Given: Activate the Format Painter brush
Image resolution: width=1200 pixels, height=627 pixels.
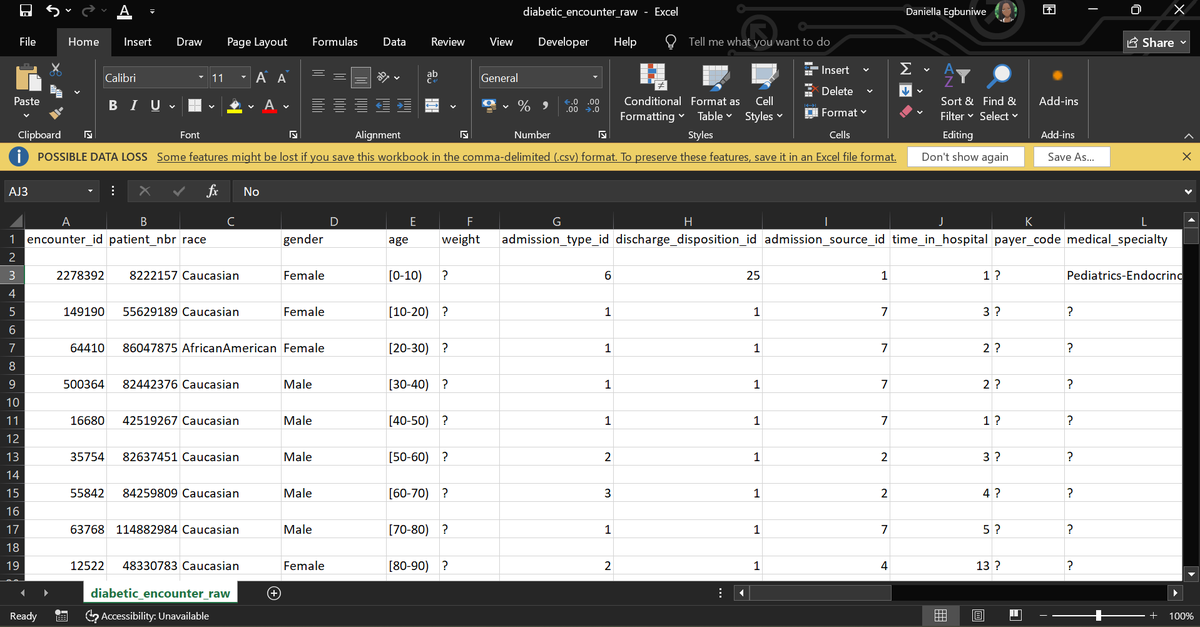Looking at the screenshot, I should click(56, 114).
